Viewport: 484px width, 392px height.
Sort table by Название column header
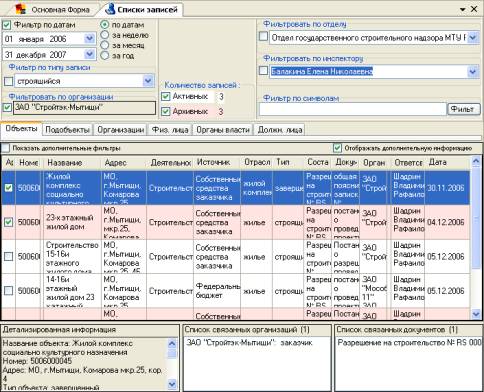click(72, 163)
